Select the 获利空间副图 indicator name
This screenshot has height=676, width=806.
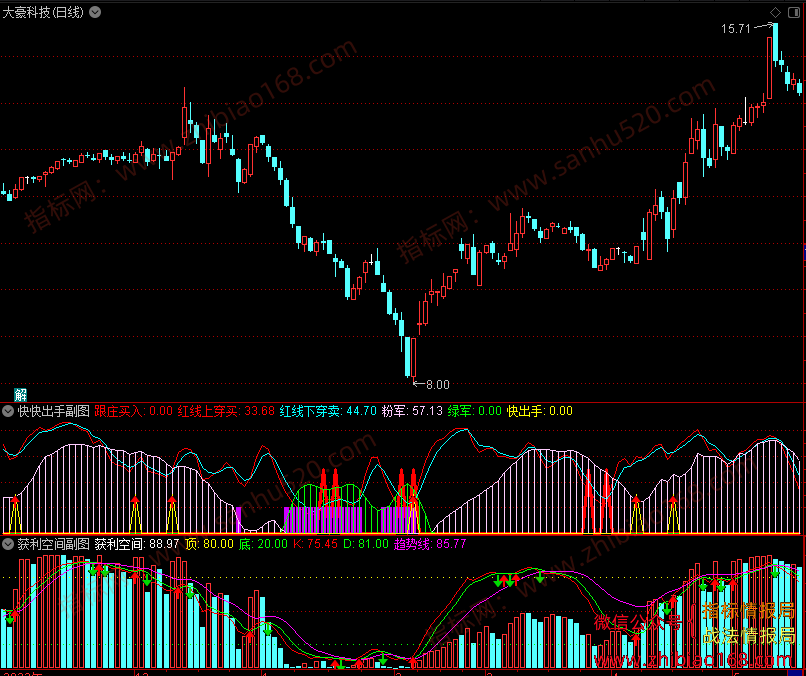pyautogui.click(x=53, y=544)
